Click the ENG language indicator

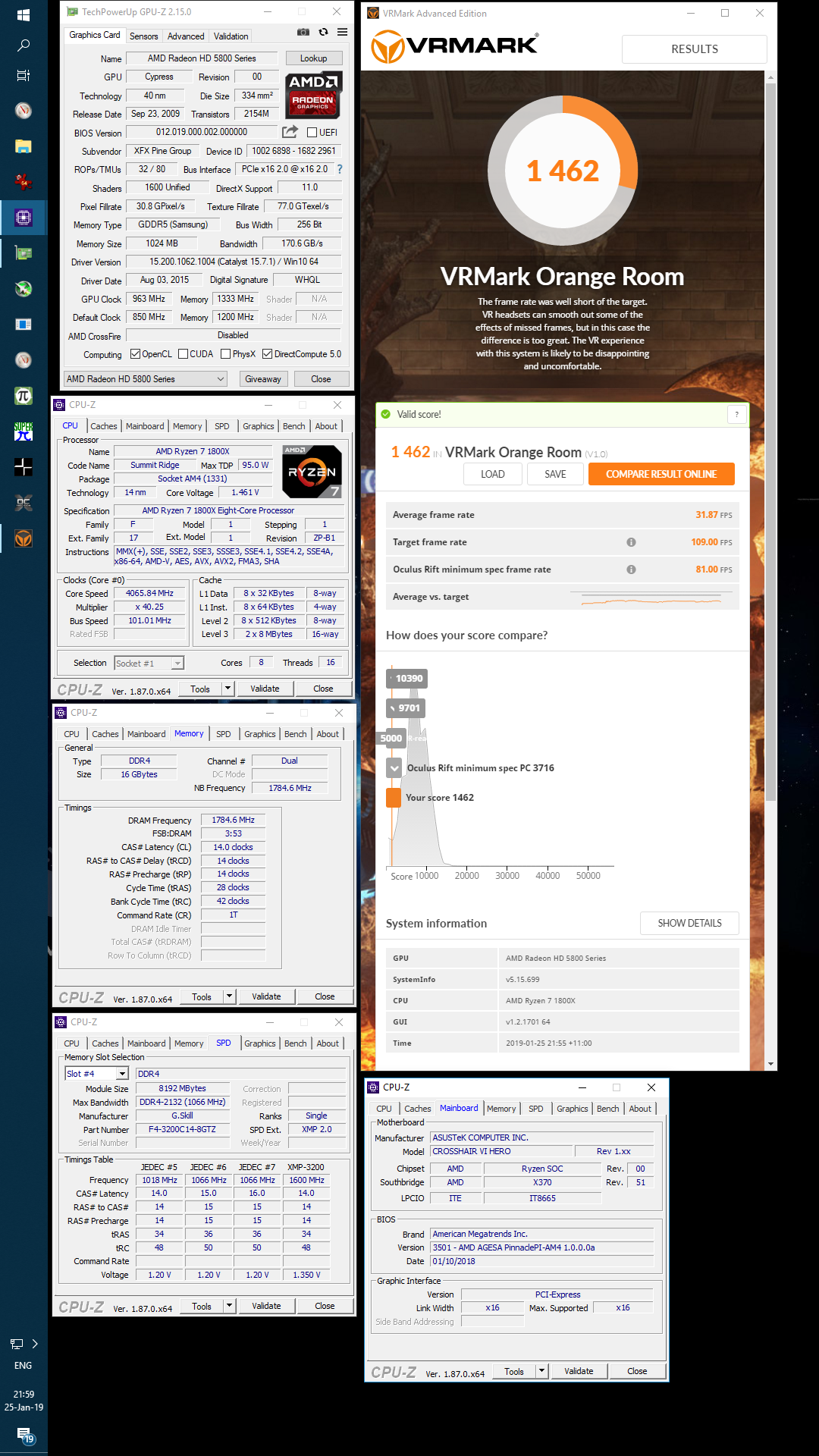24,1365
